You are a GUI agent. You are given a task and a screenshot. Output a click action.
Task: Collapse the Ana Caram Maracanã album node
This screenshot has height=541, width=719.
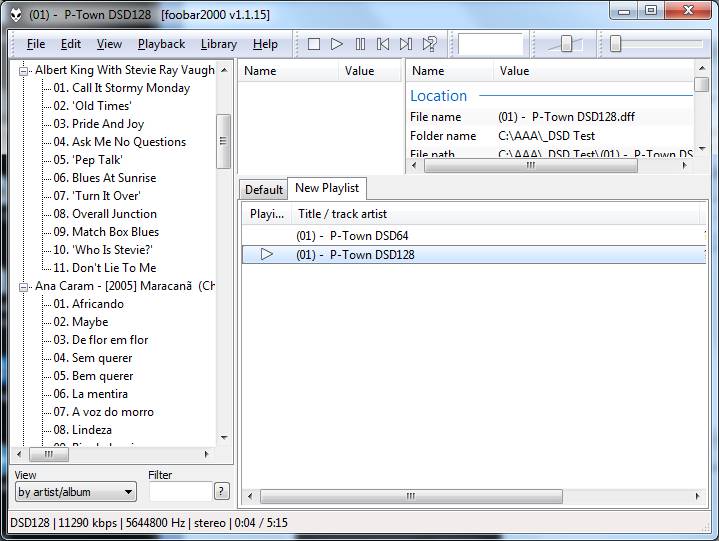pyautogui.click(x=23, y=287)
